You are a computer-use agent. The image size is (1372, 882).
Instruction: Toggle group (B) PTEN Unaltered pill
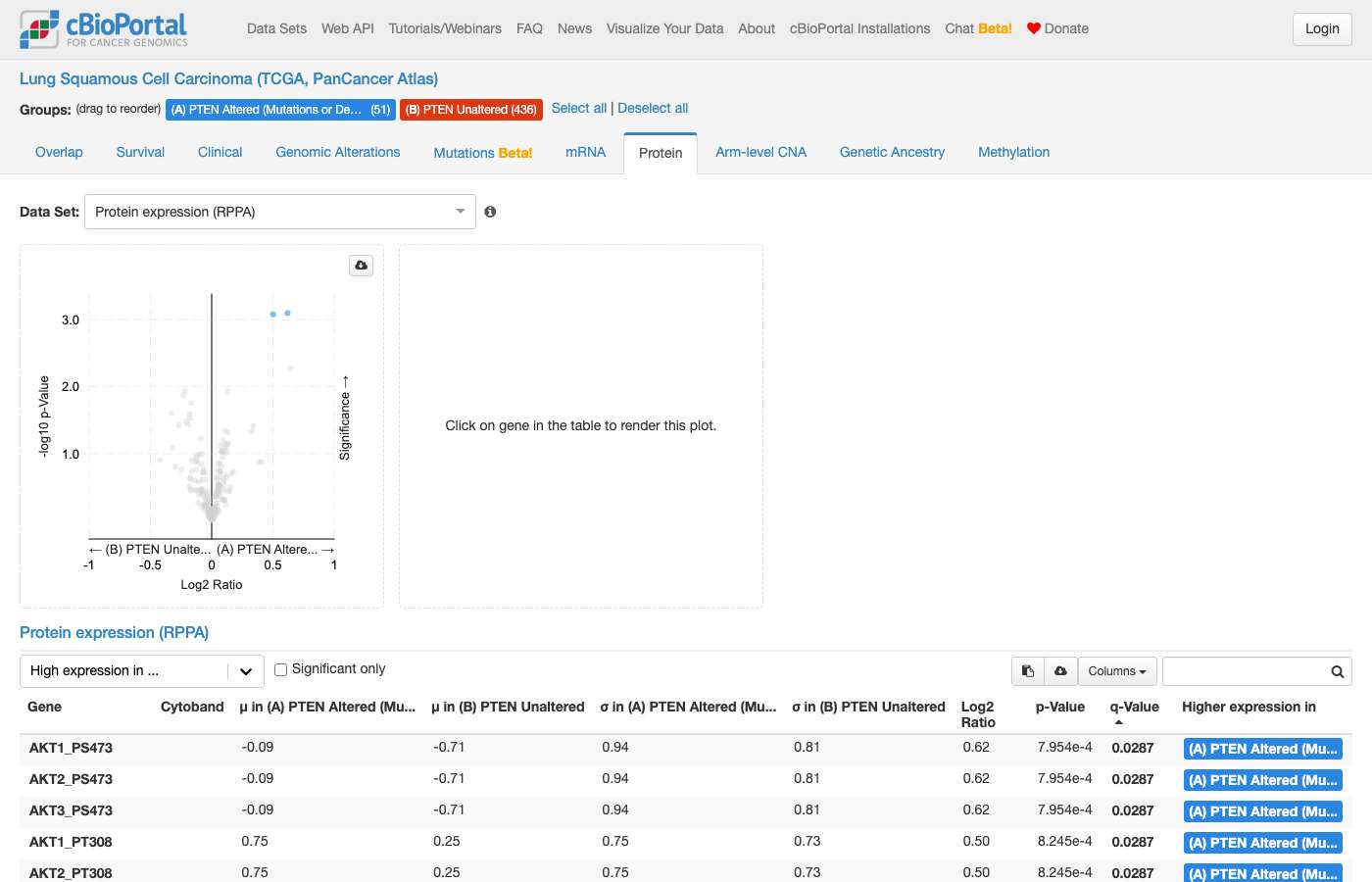471,110
